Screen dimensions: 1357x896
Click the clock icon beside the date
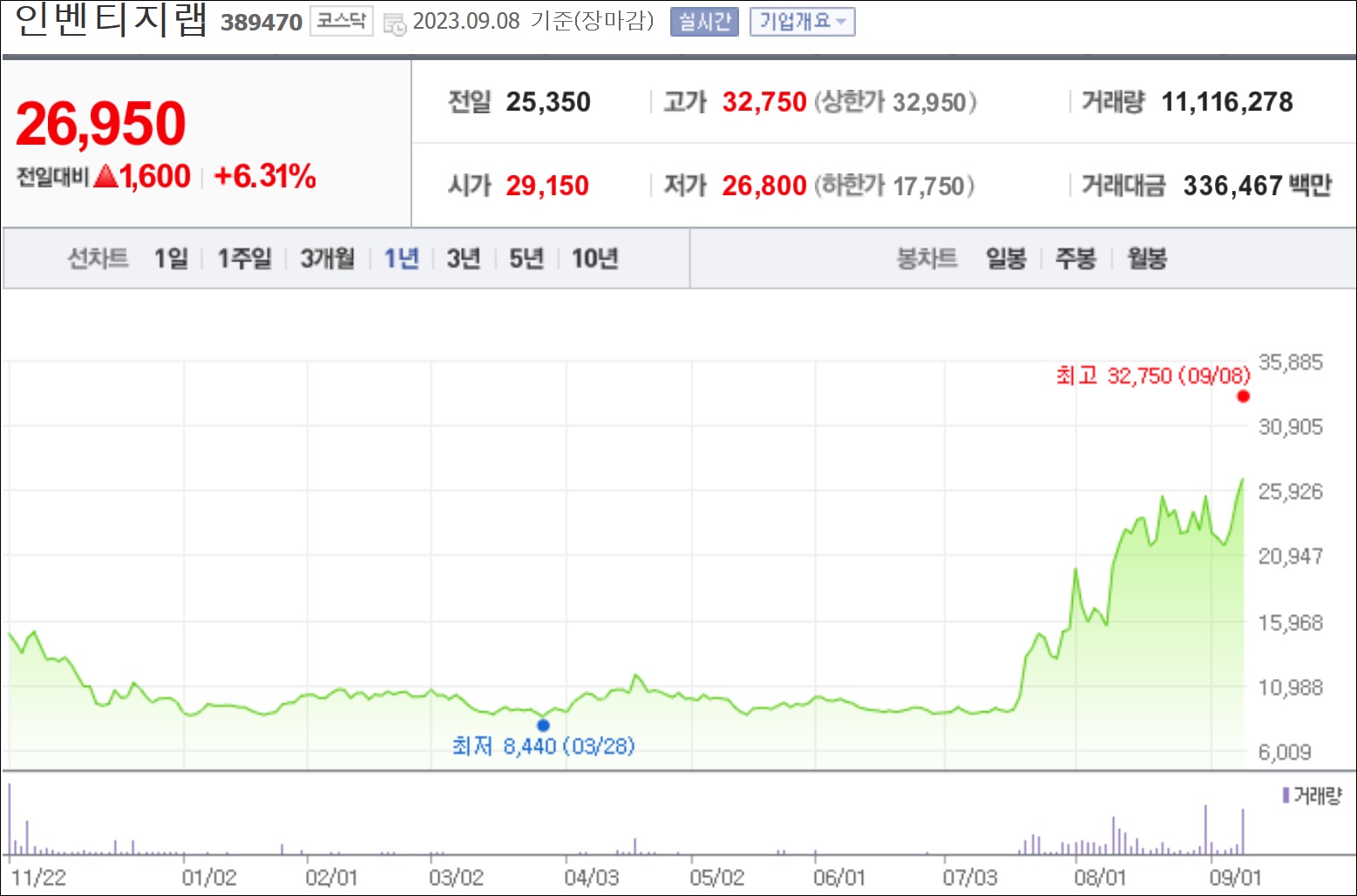(x=395, y=24)
